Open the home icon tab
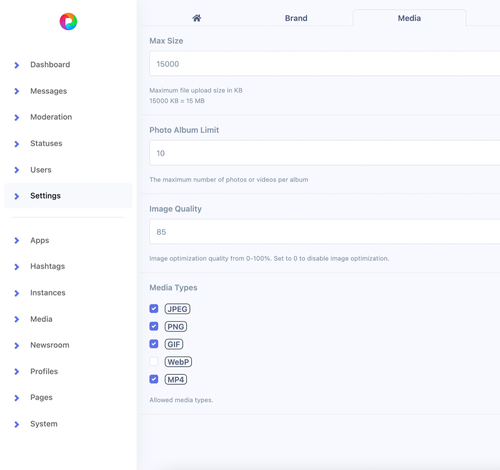This screenshot has width=500, height=470. coord(197,18)
